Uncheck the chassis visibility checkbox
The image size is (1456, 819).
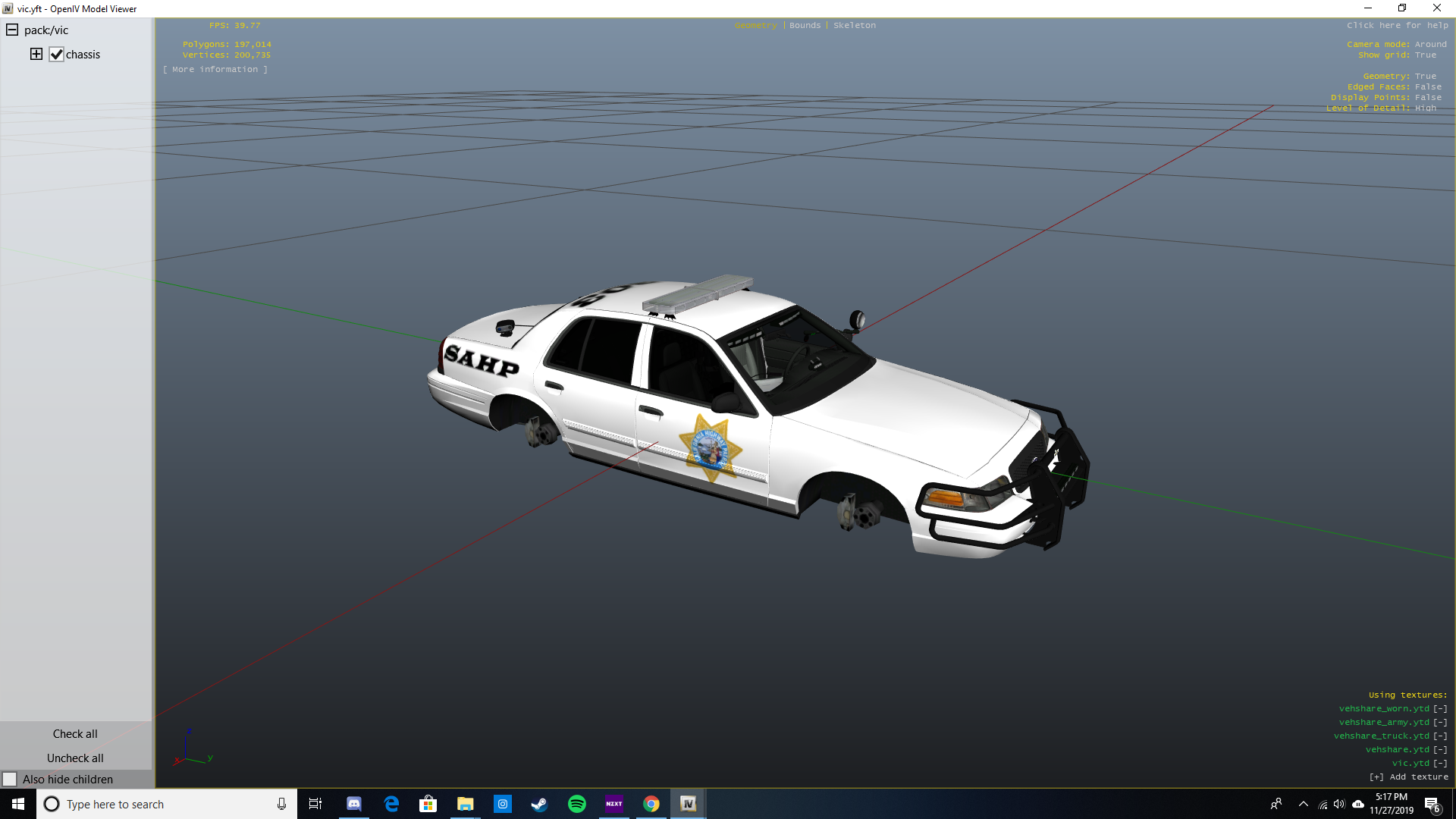tap(57, 55)
